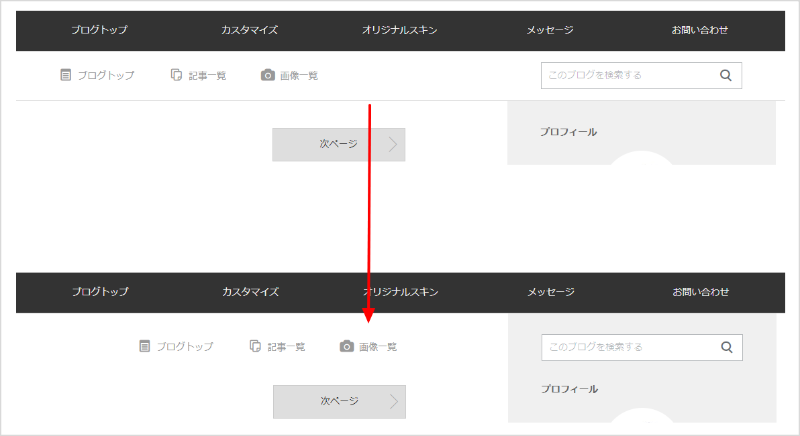Viewport: 800px width, 436px height.
Task: Choose お問い合わせ in the upper dark navigation bar
Action: click(700, 30)
